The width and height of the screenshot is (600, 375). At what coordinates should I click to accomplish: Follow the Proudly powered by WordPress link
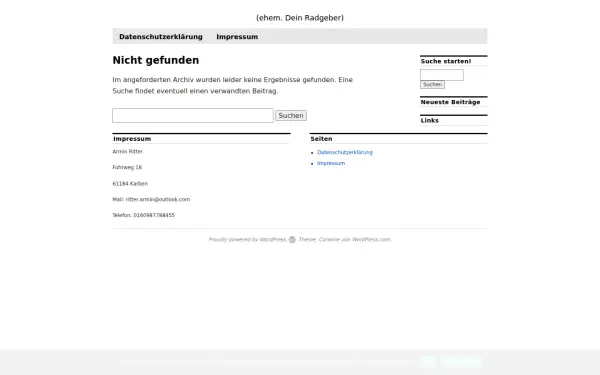click(x=247, y=240)
